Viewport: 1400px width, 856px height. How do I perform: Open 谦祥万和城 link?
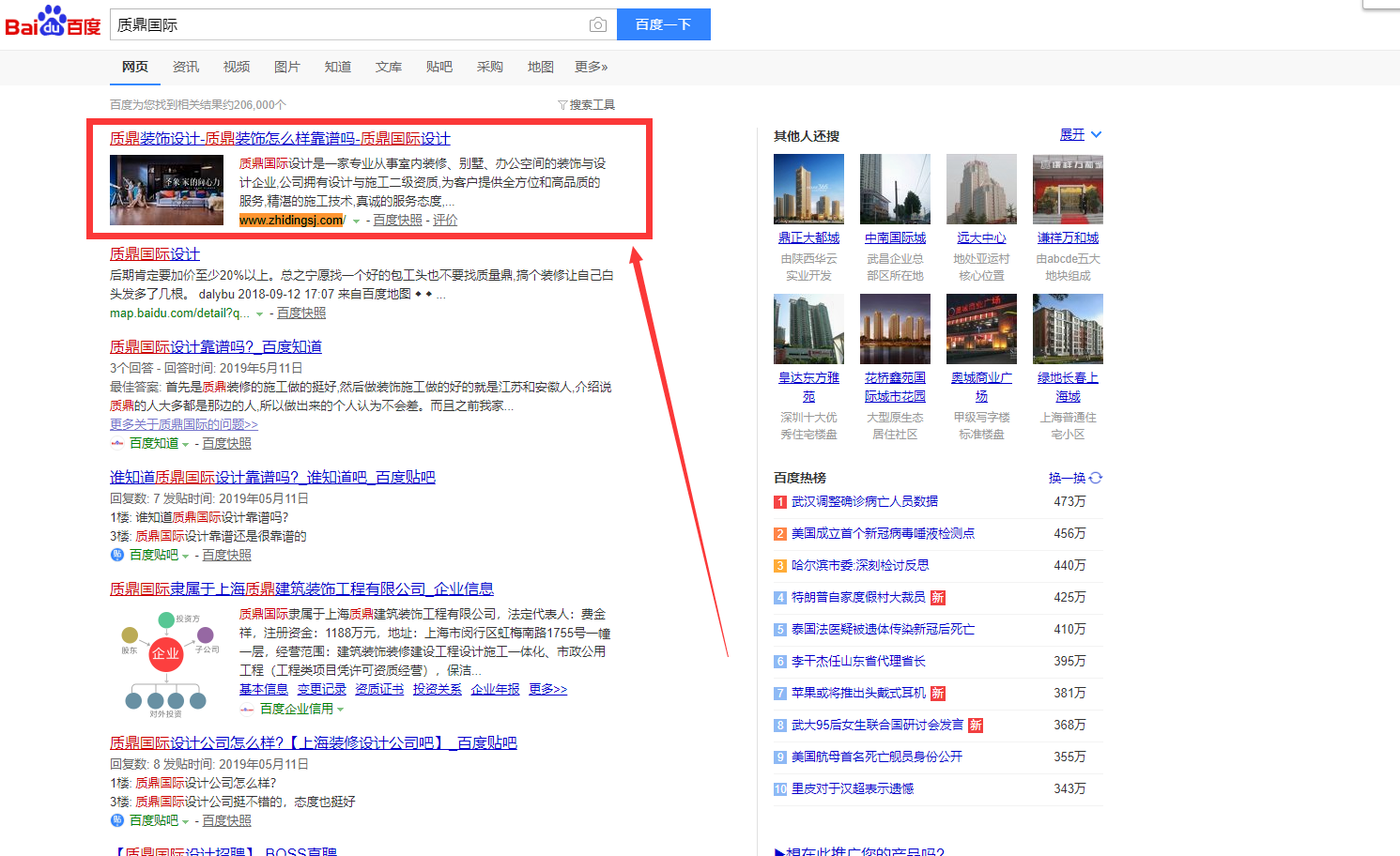coord(1068,237)
